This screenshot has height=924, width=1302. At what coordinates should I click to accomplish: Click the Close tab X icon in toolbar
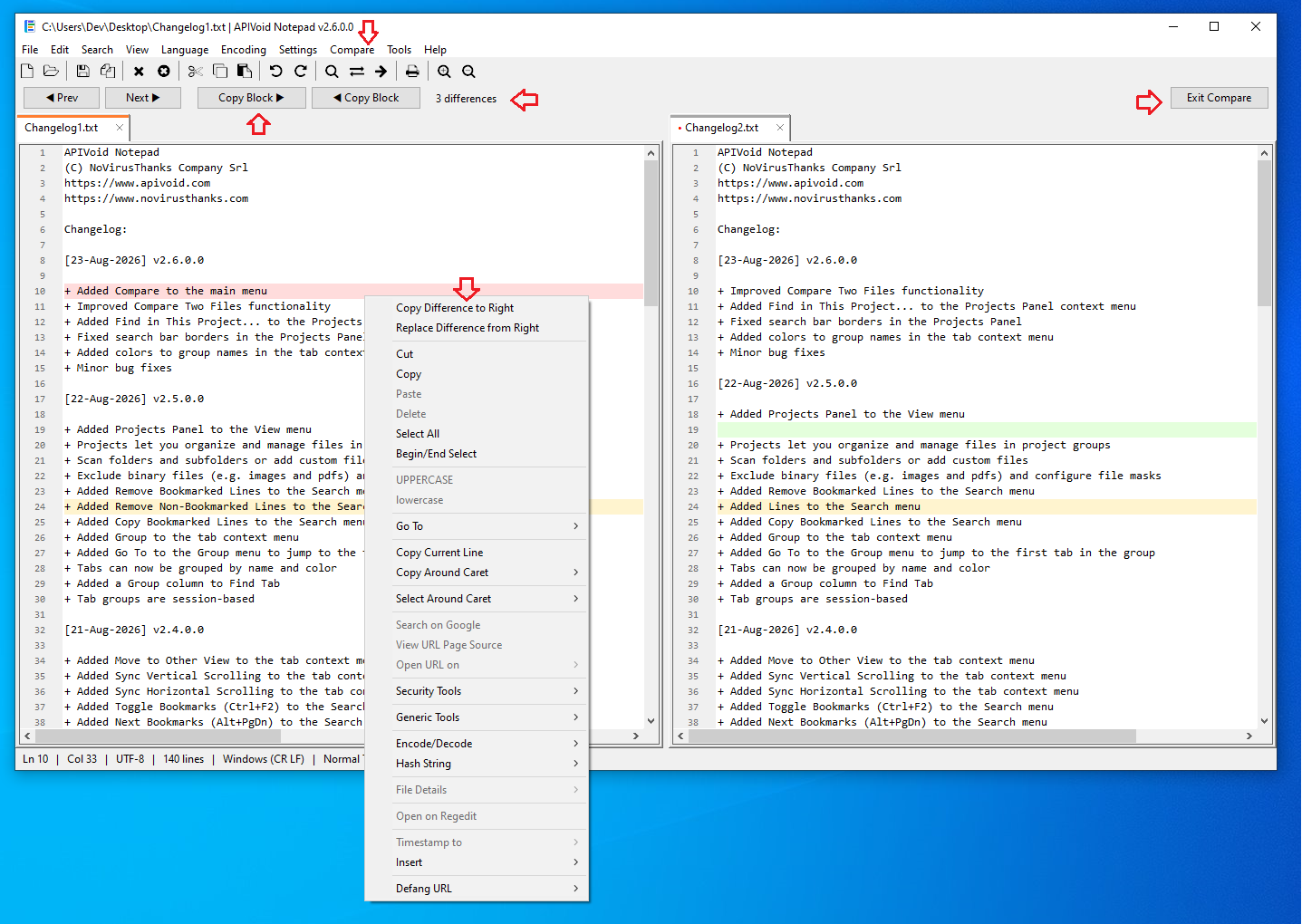(x=139, y=71)
